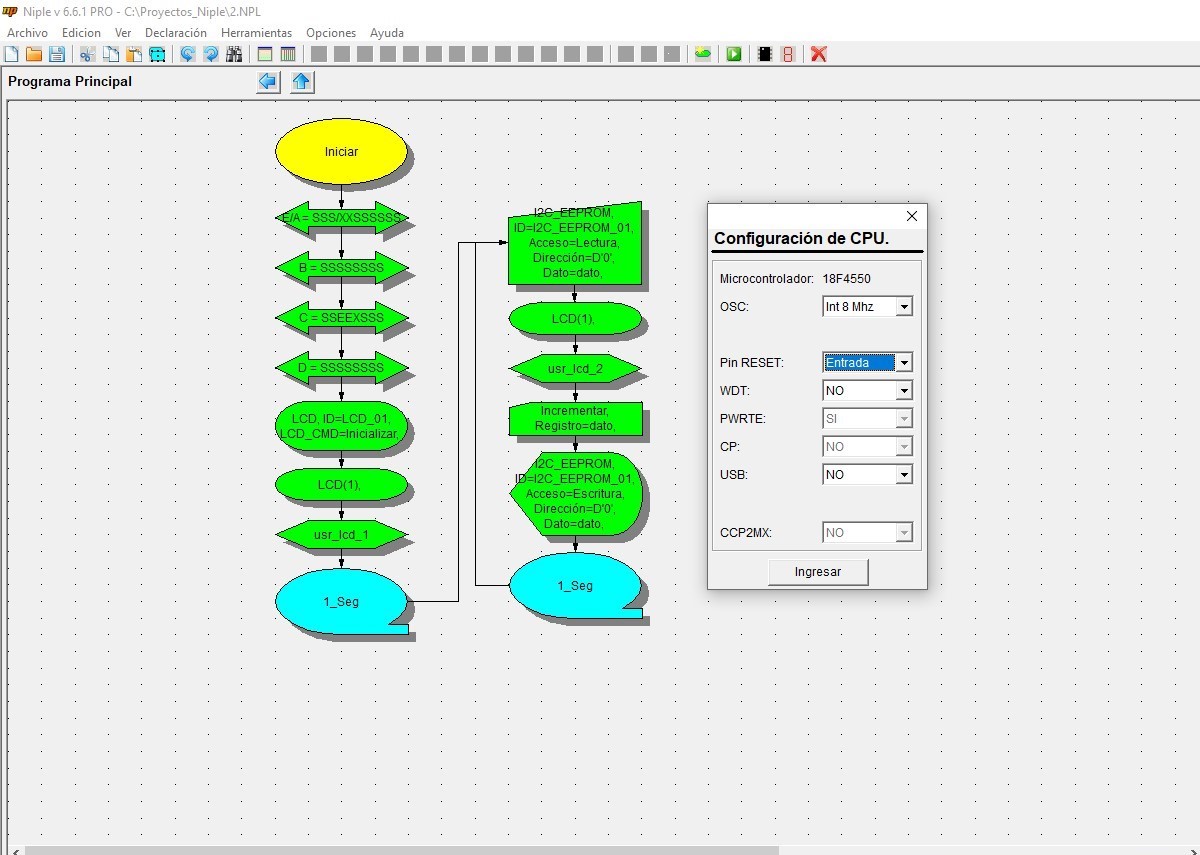Viewport: 1200px width, 855px height.
Task: Redo the action in the toolbar
Action: (211, 54)
